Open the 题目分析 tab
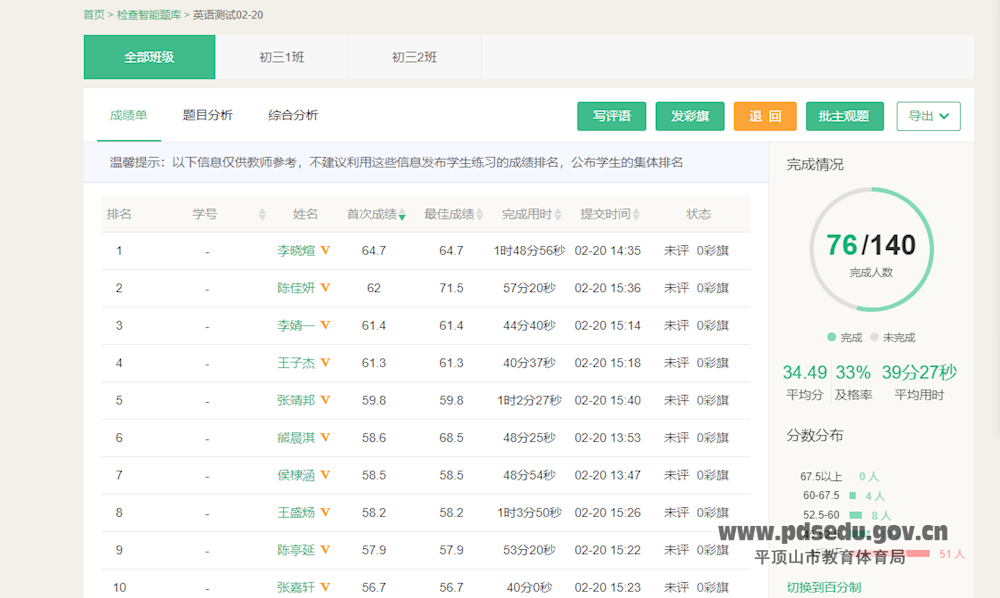The width and height of the screenshot is (1000, 598). 207,115
